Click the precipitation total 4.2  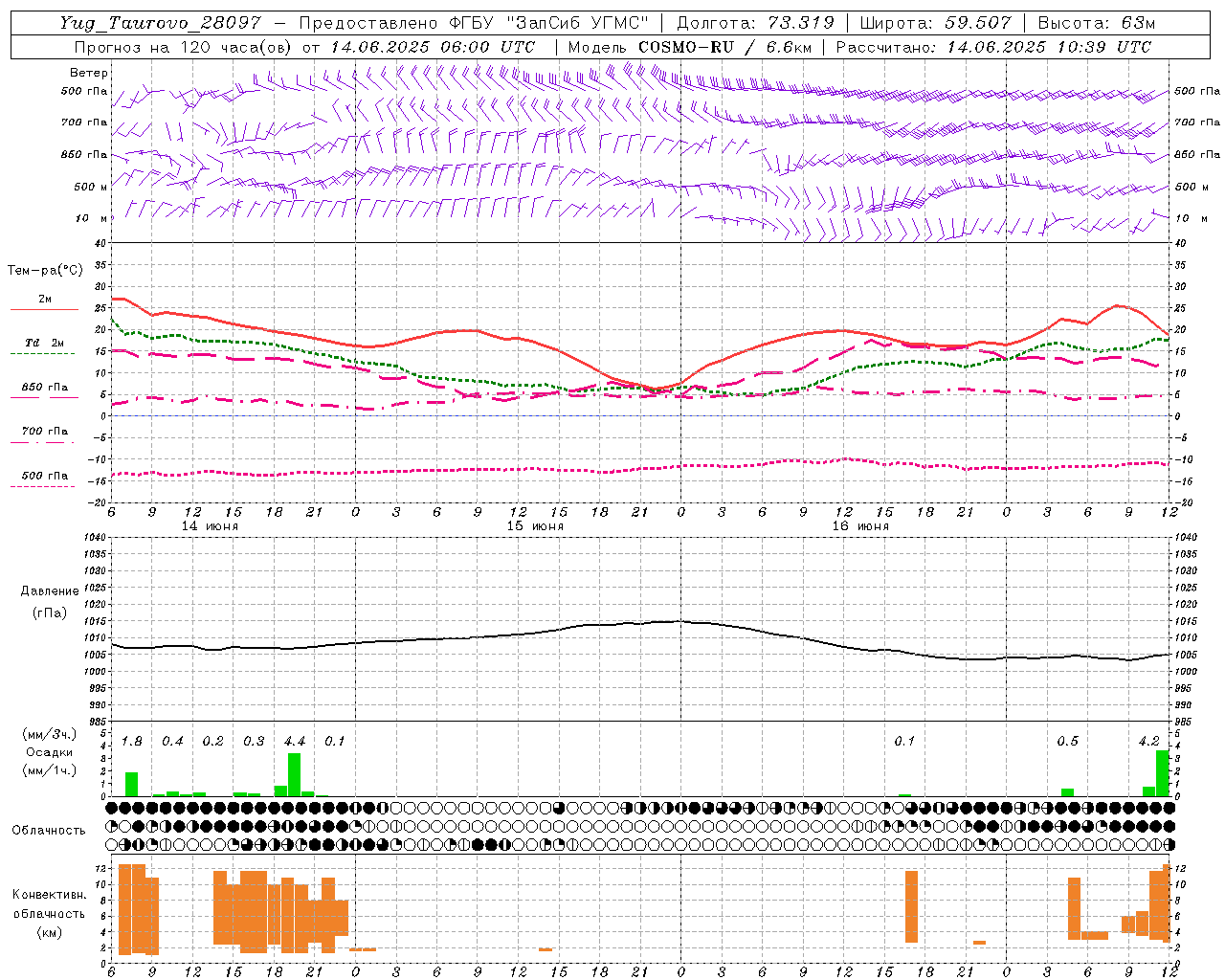coord(1148,742)
